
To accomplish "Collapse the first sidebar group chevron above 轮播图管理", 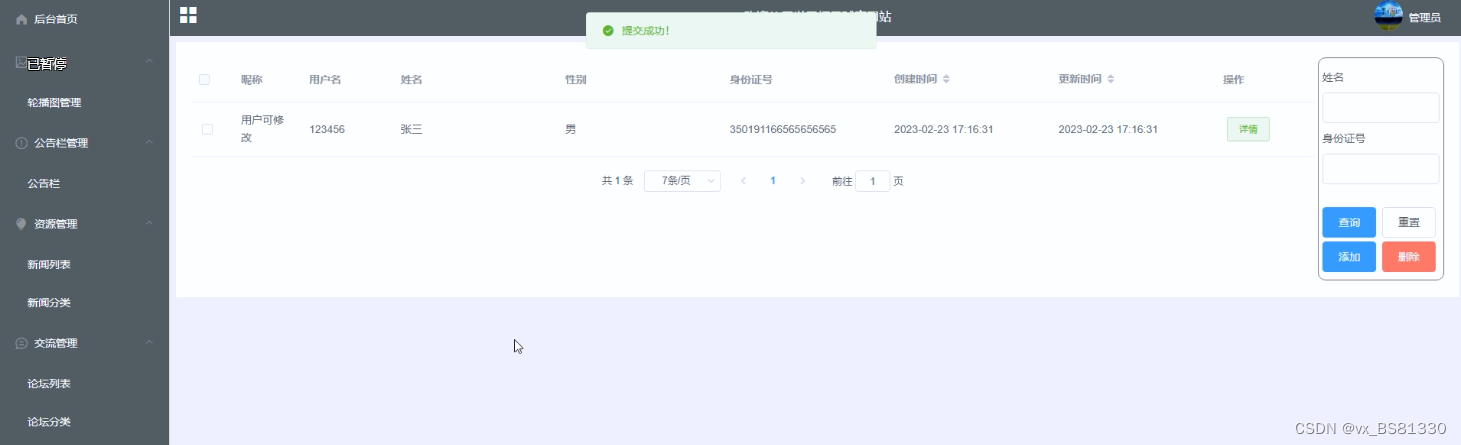I will (149, 62).
